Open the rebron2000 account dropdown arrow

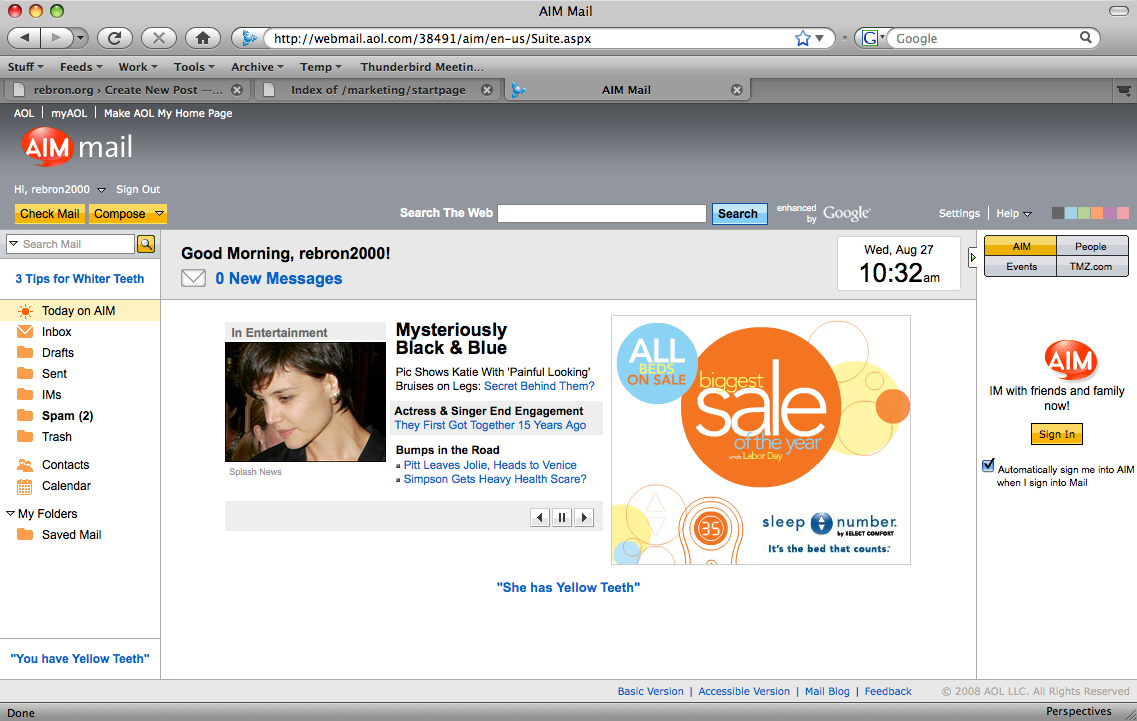point(102,190)
